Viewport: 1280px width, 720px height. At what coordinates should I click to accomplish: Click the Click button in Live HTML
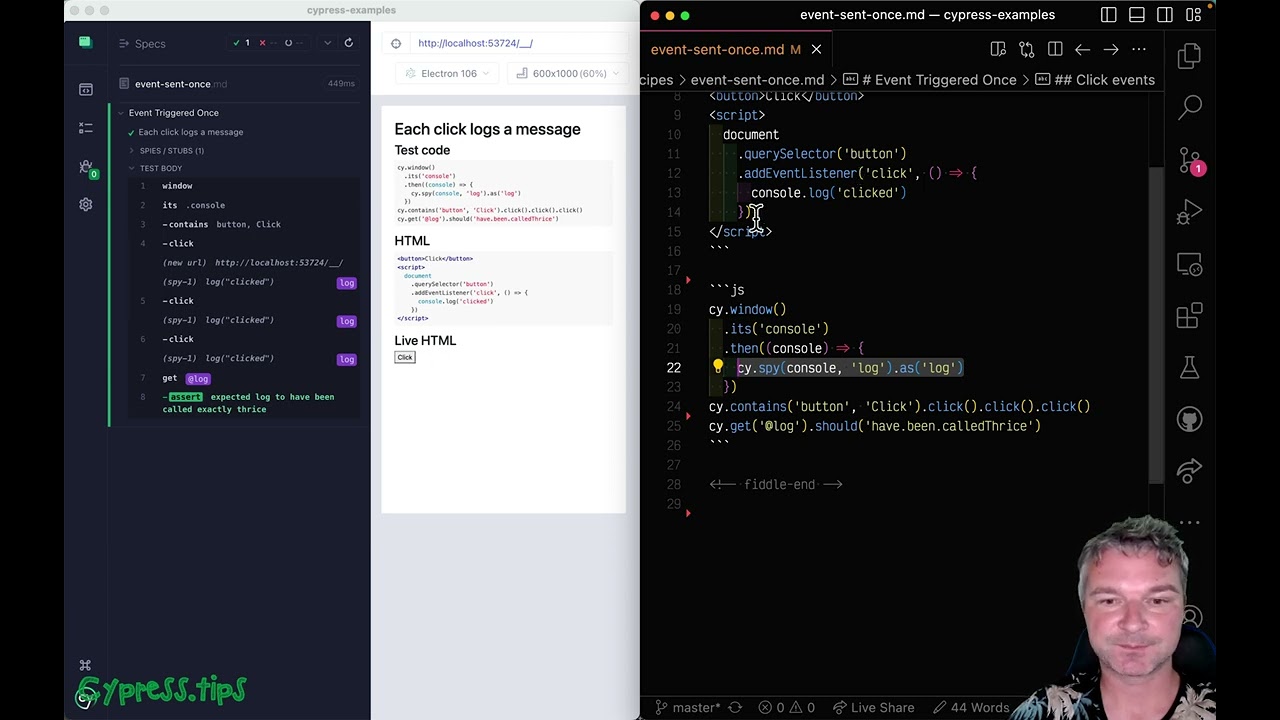(x=405, y=357)
